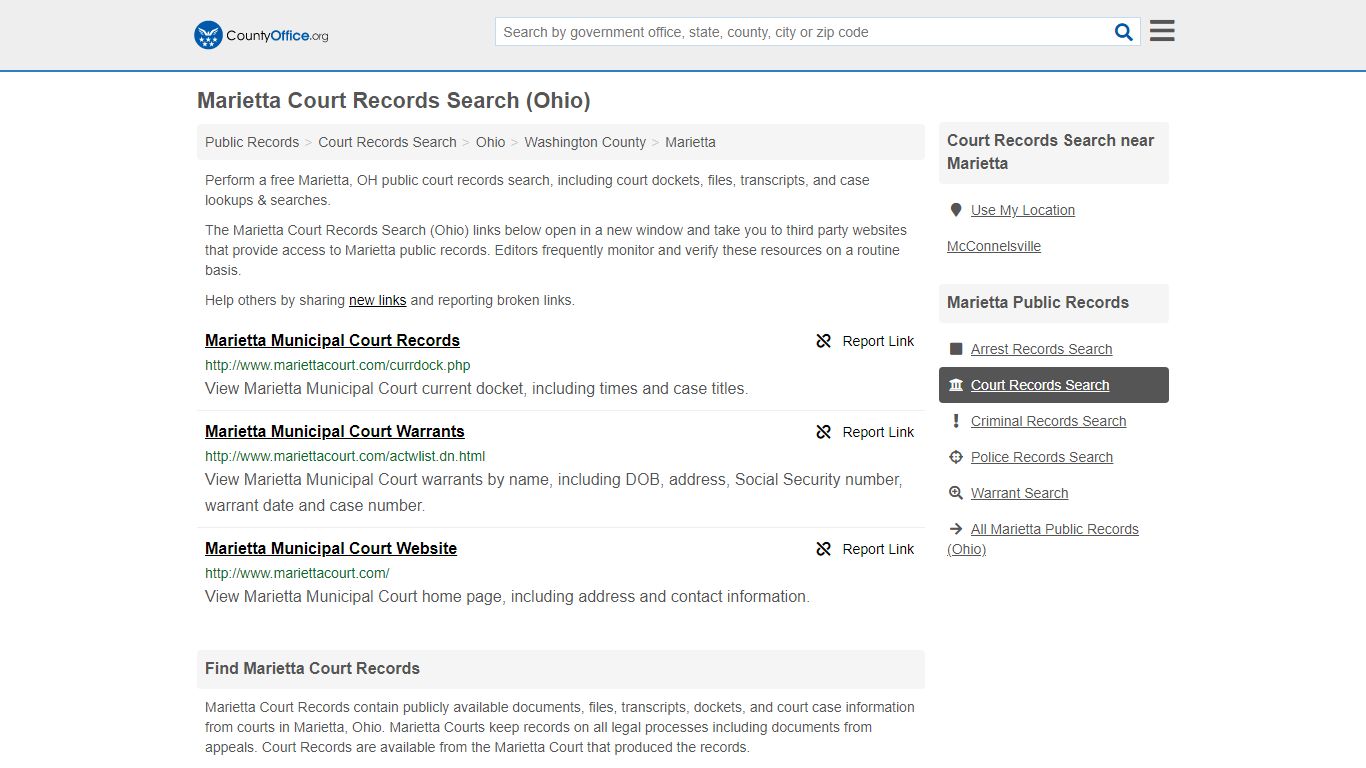
Task: Open McConnelsville nearby link
Action: (x=994, y=246)
